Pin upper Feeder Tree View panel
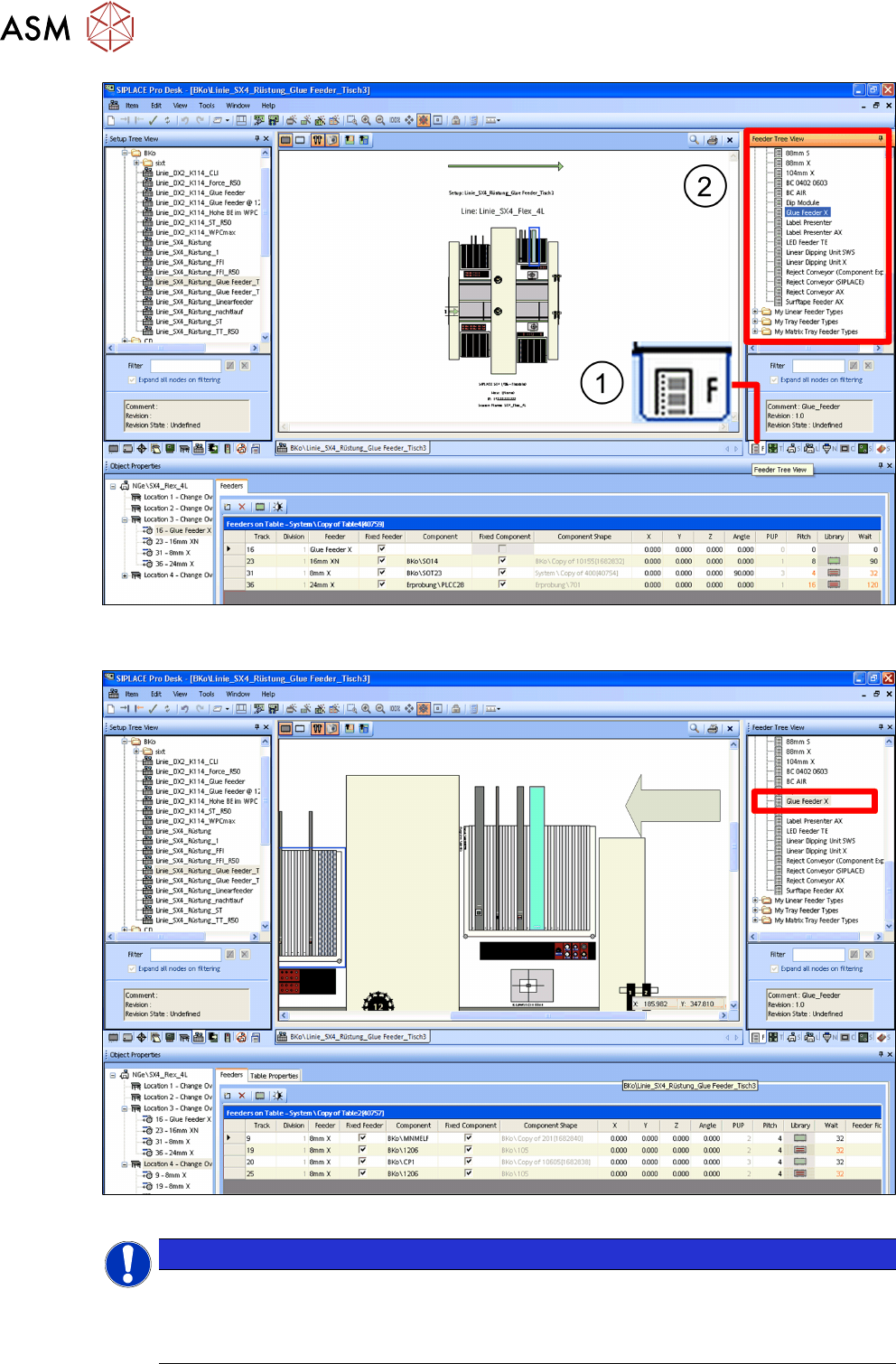The height and width of the screenshot is (1364, 896). point(881,139)
